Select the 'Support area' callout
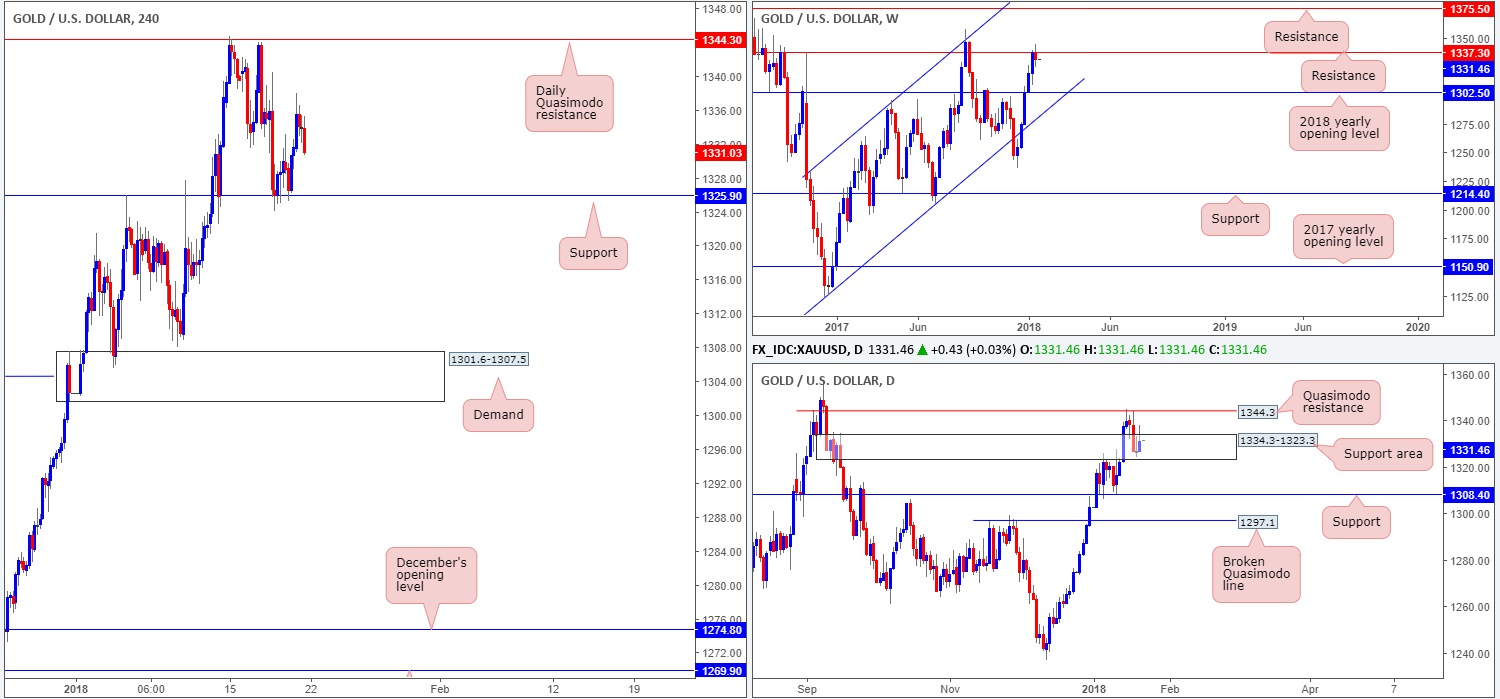This screenshot has width=1500, height=699. 1382,454
